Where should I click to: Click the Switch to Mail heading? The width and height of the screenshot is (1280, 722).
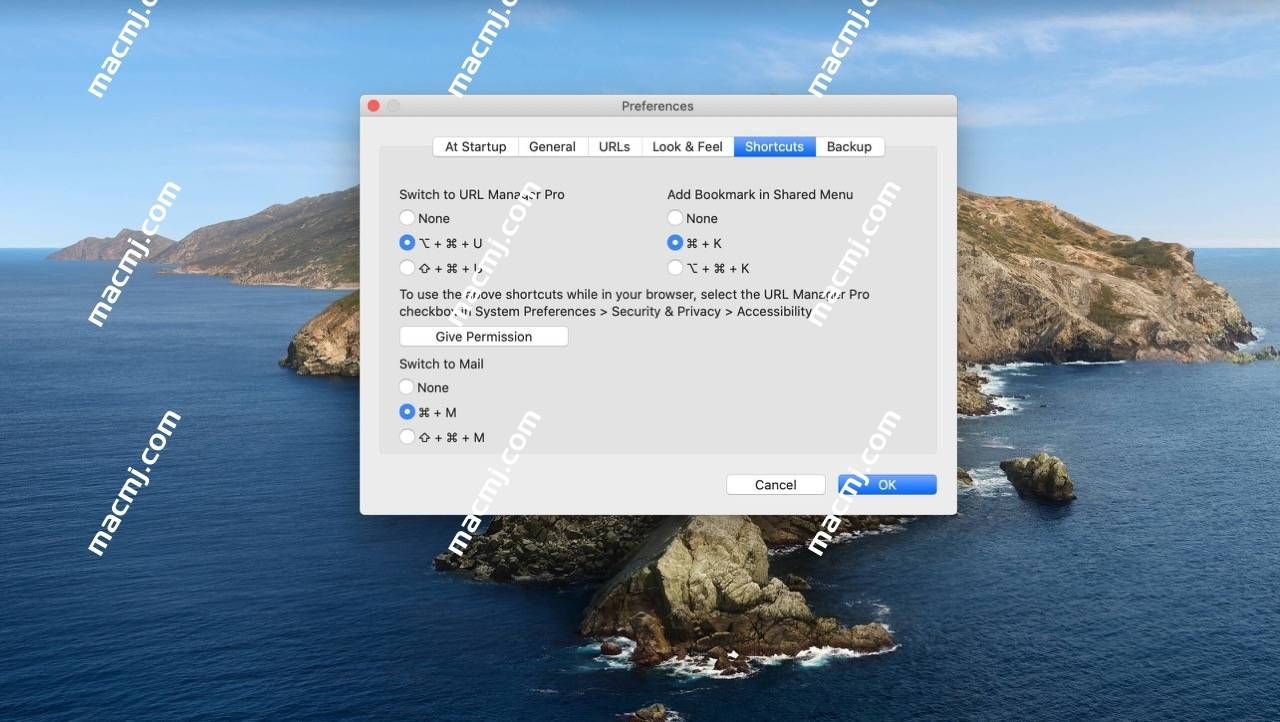coord(441,364)
